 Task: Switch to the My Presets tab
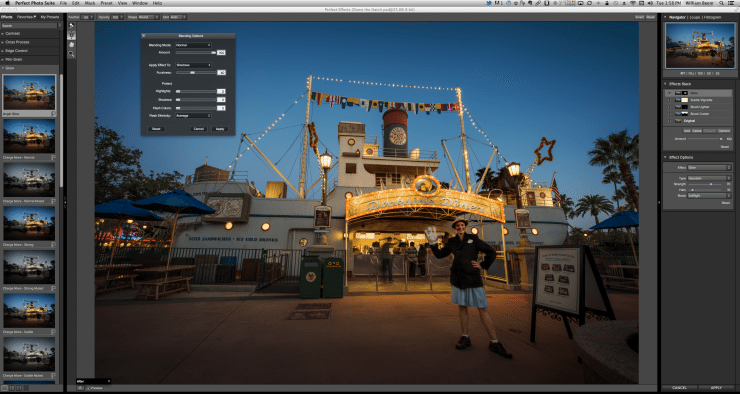coord(50,17)
